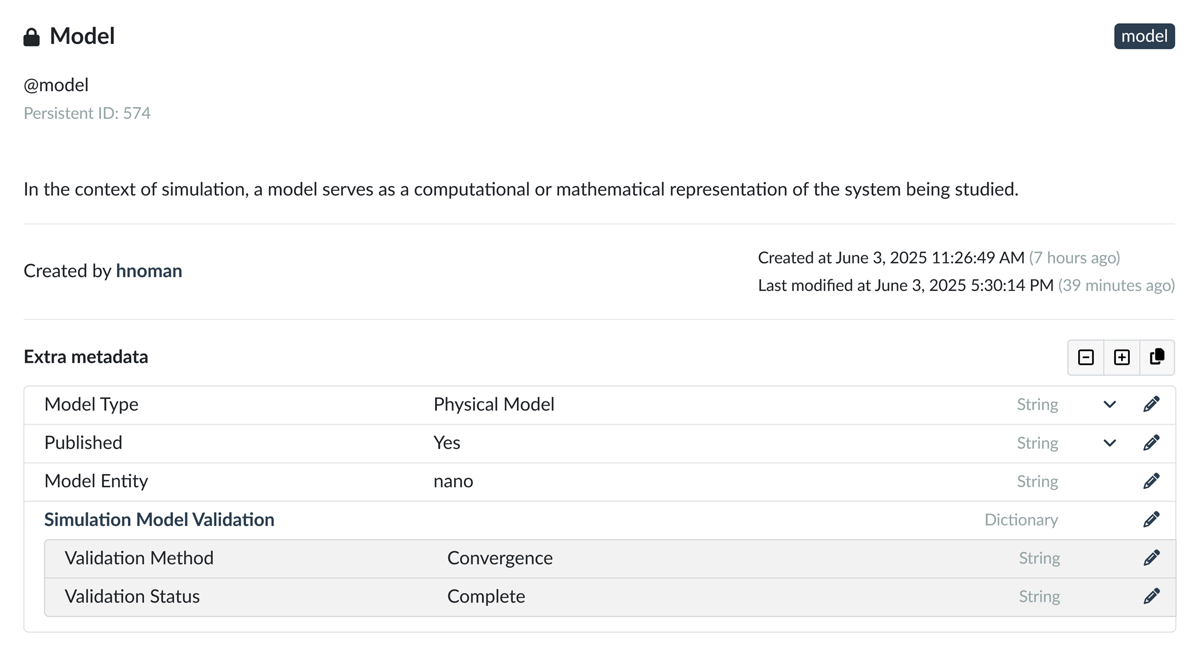Edit the Model Type field pencil icon
Image resolution: width=1200 pixels, height=656 pixels.
[x=1152, y=404]
